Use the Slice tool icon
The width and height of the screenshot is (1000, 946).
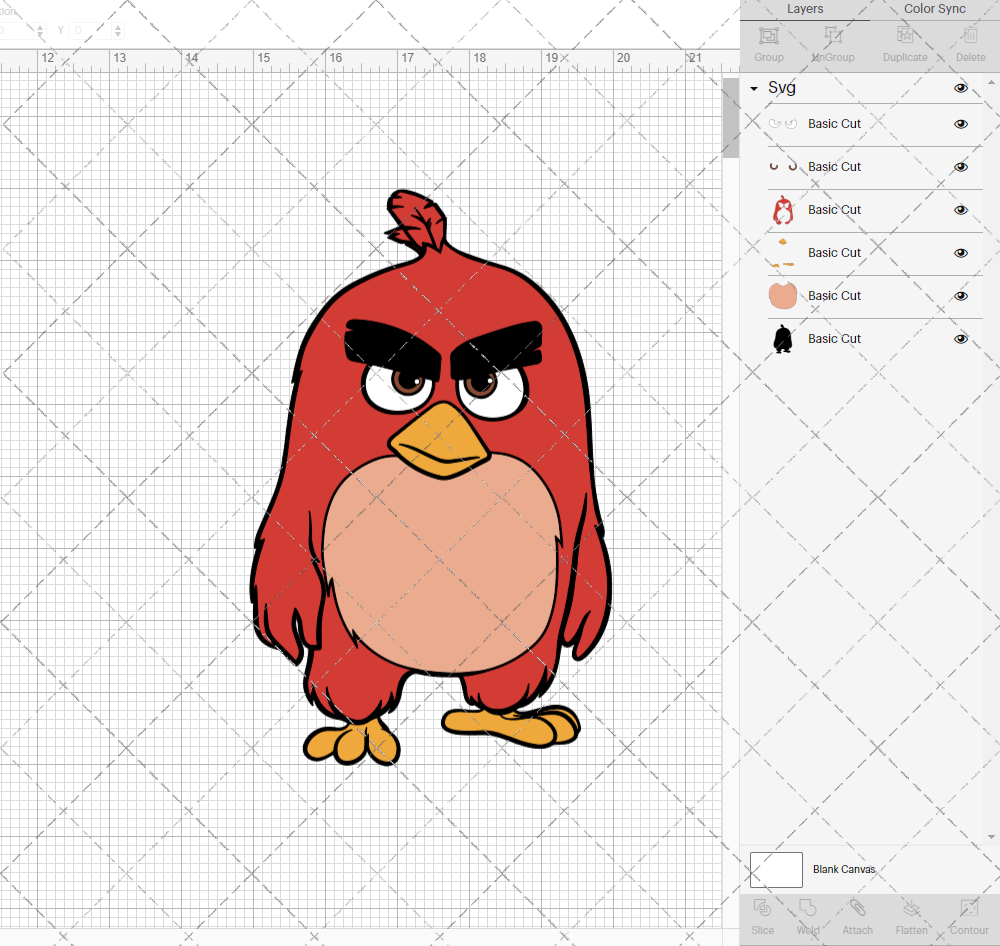tap(762, 908)
